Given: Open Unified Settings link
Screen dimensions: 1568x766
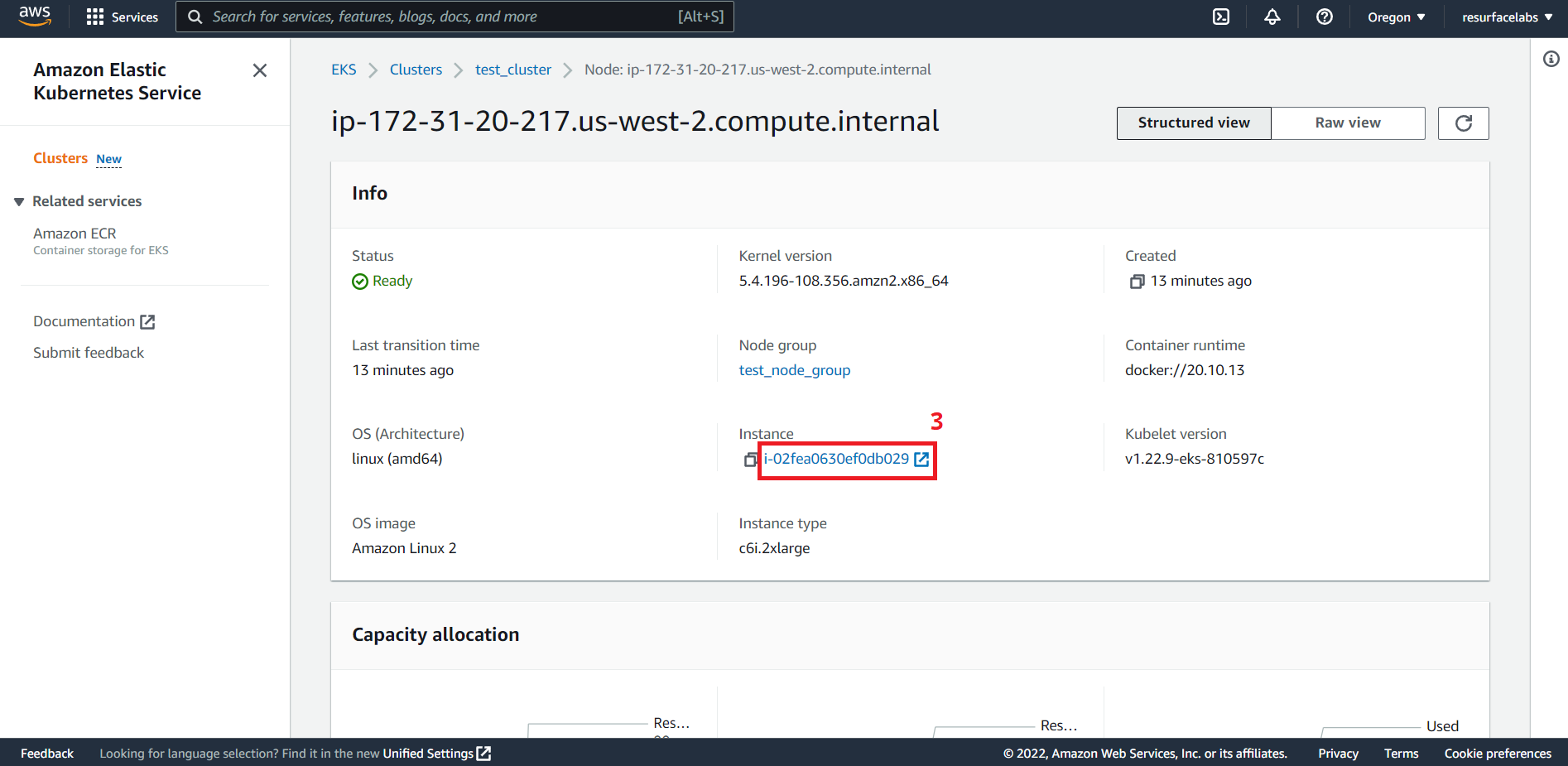Looking at the screenshot, I should click(x=428, y=753).
